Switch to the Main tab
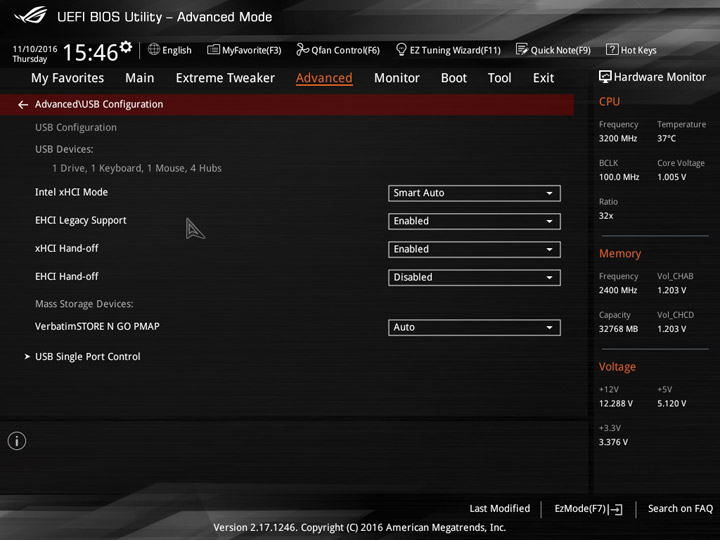 tap(140, 78)
